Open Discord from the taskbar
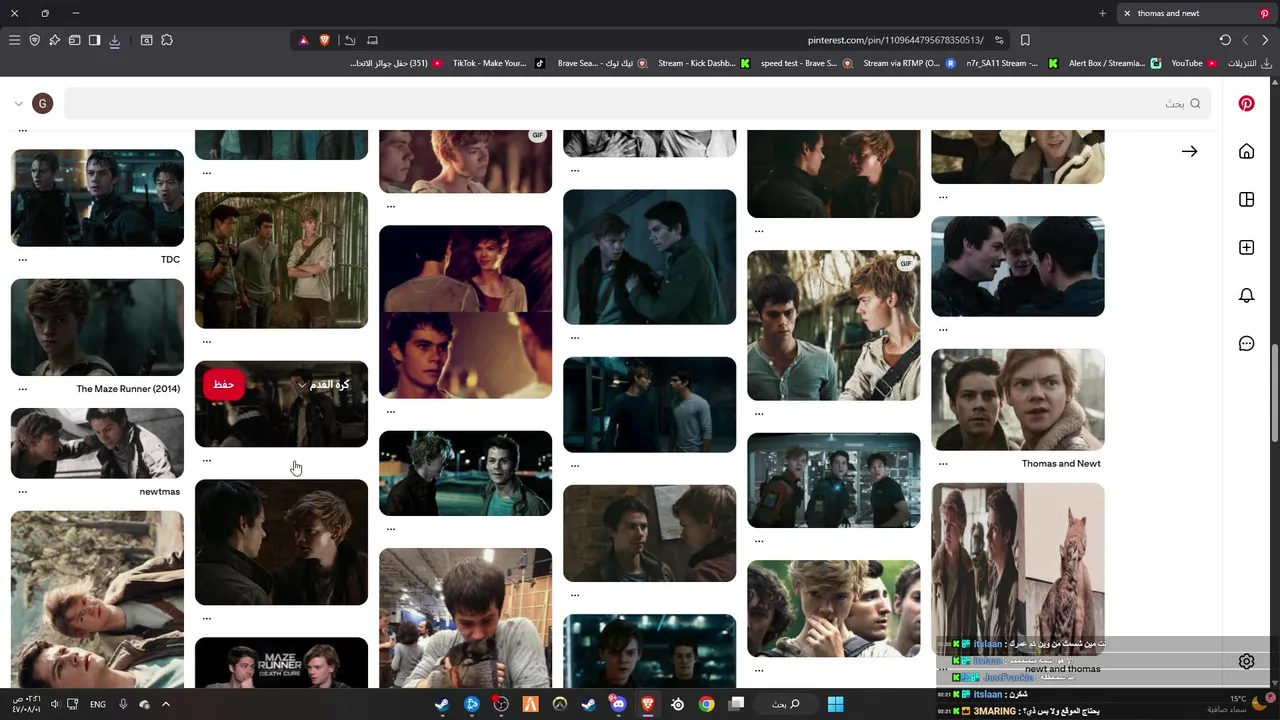Screen dimensions: 1280x720 (618, 704)
